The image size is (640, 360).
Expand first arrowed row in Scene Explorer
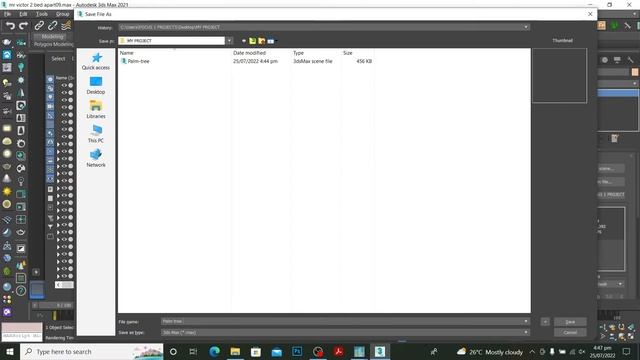(58, 144)
